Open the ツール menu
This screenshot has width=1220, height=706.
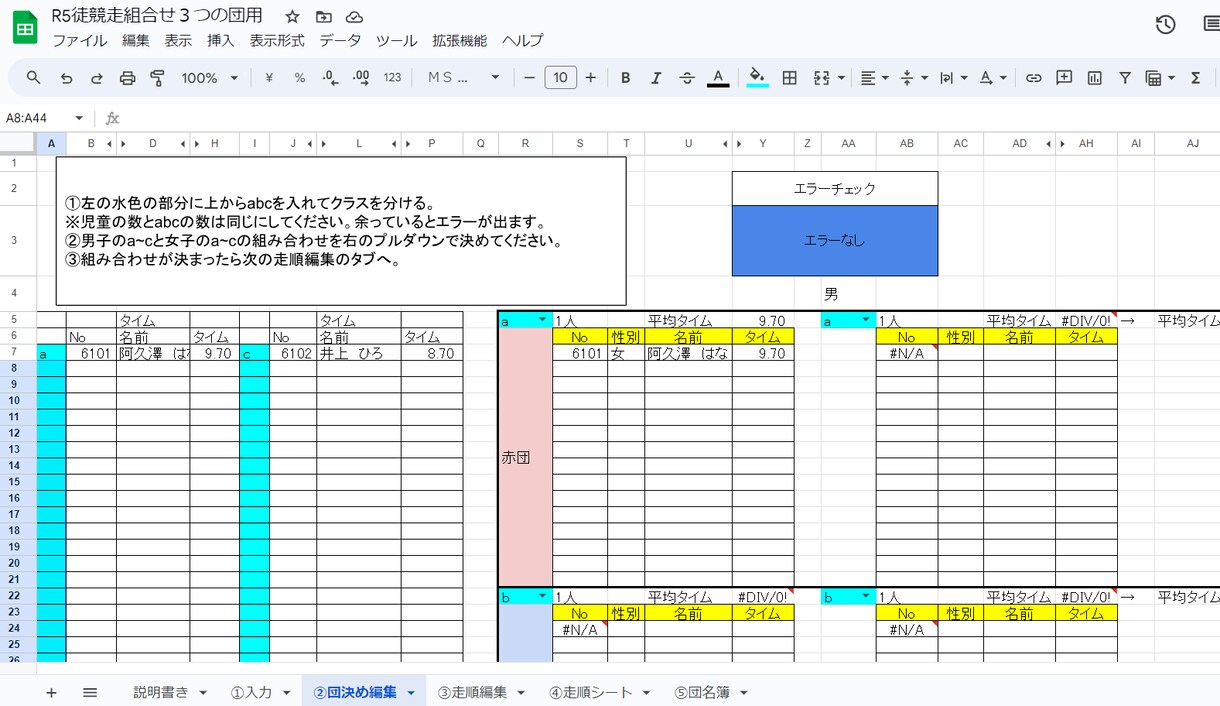coord(396,41)
